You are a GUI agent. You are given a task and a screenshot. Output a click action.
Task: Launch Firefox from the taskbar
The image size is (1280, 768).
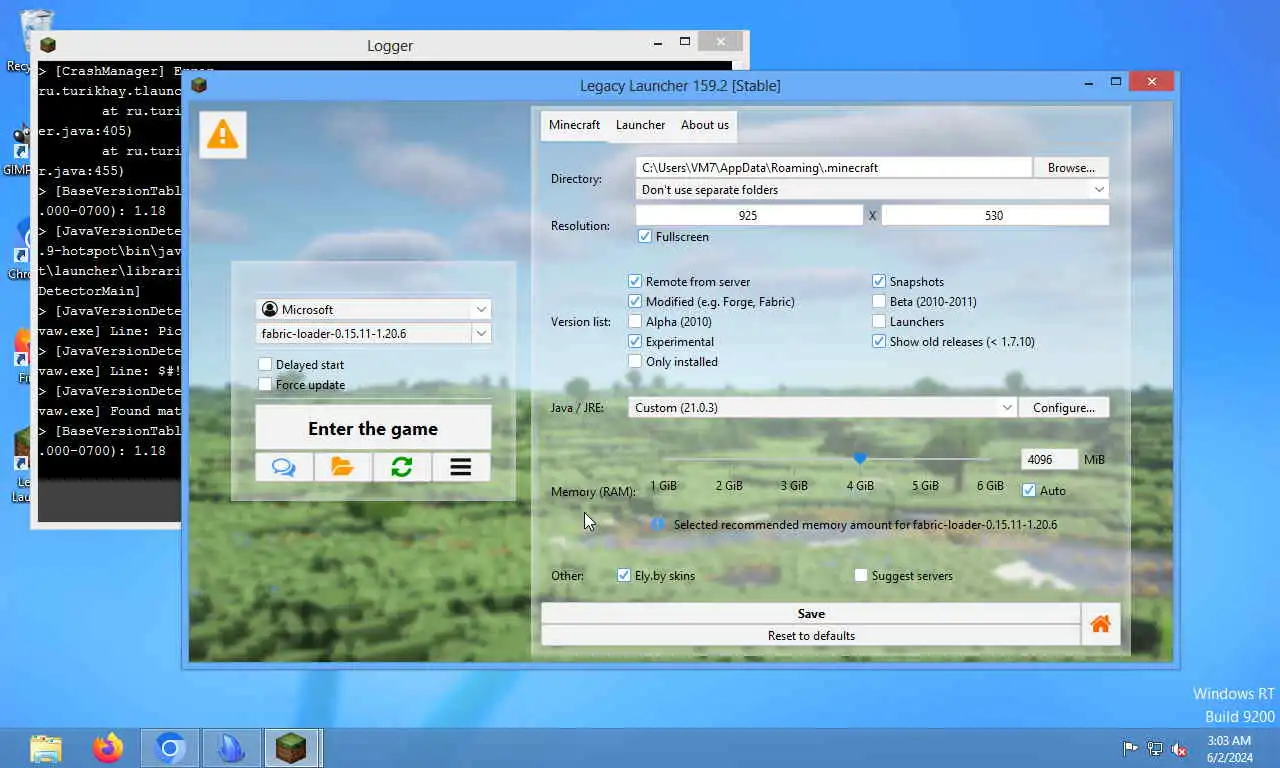click(108, 748)
